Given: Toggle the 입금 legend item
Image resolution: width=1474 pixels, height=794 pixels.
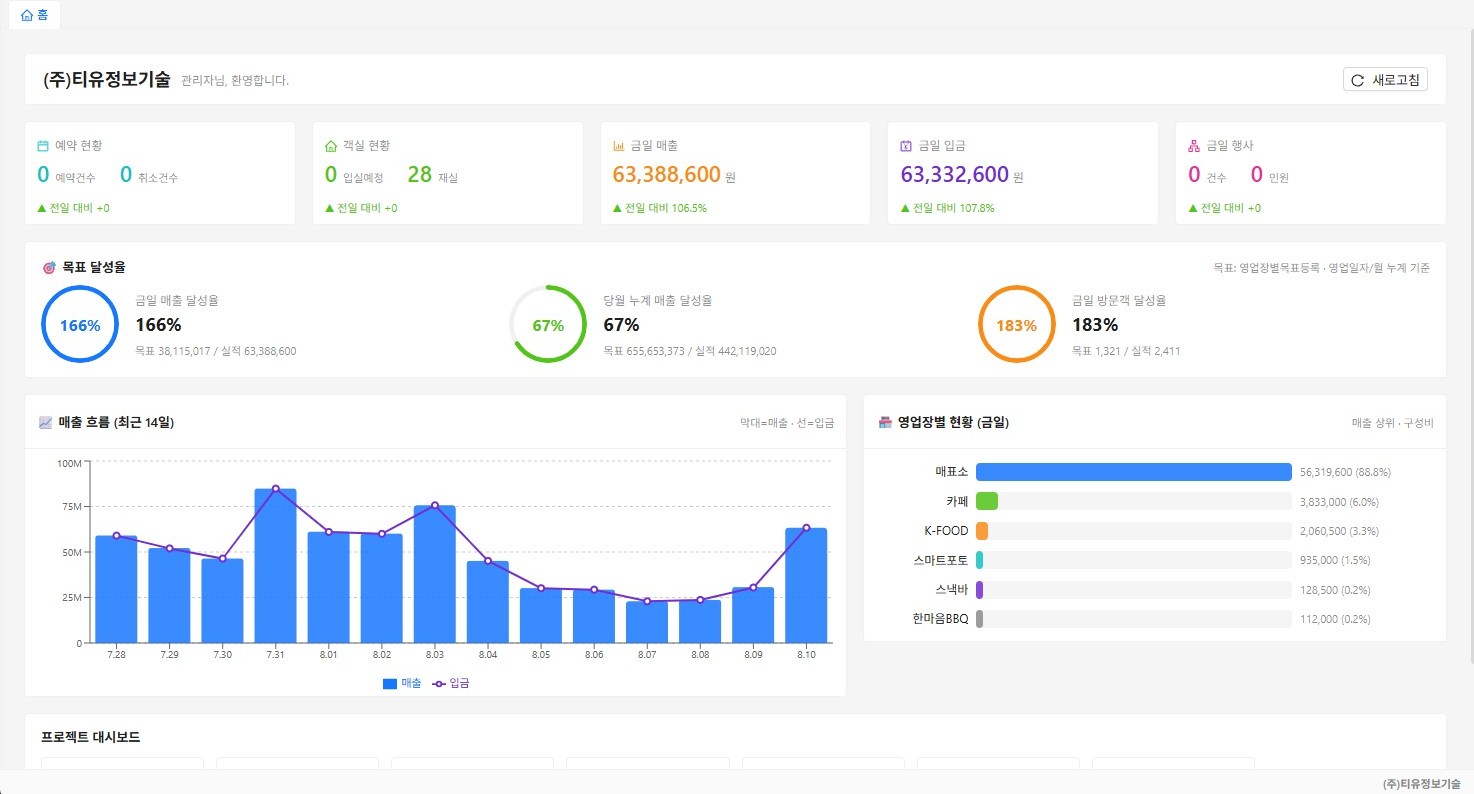Looking at the screenshot, I should click(x=451, y=683).
